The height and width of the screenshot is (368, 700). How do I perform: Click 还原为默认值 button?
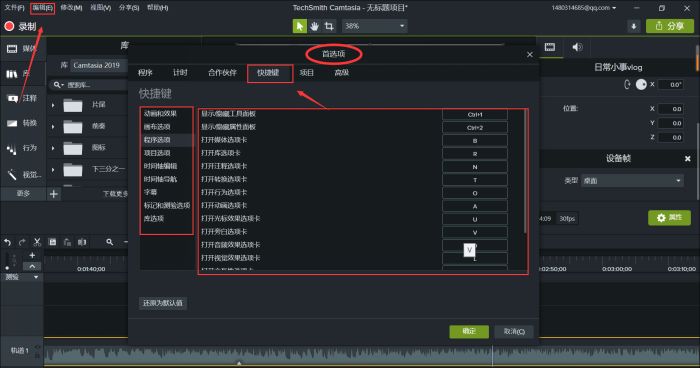pos(162,303)
